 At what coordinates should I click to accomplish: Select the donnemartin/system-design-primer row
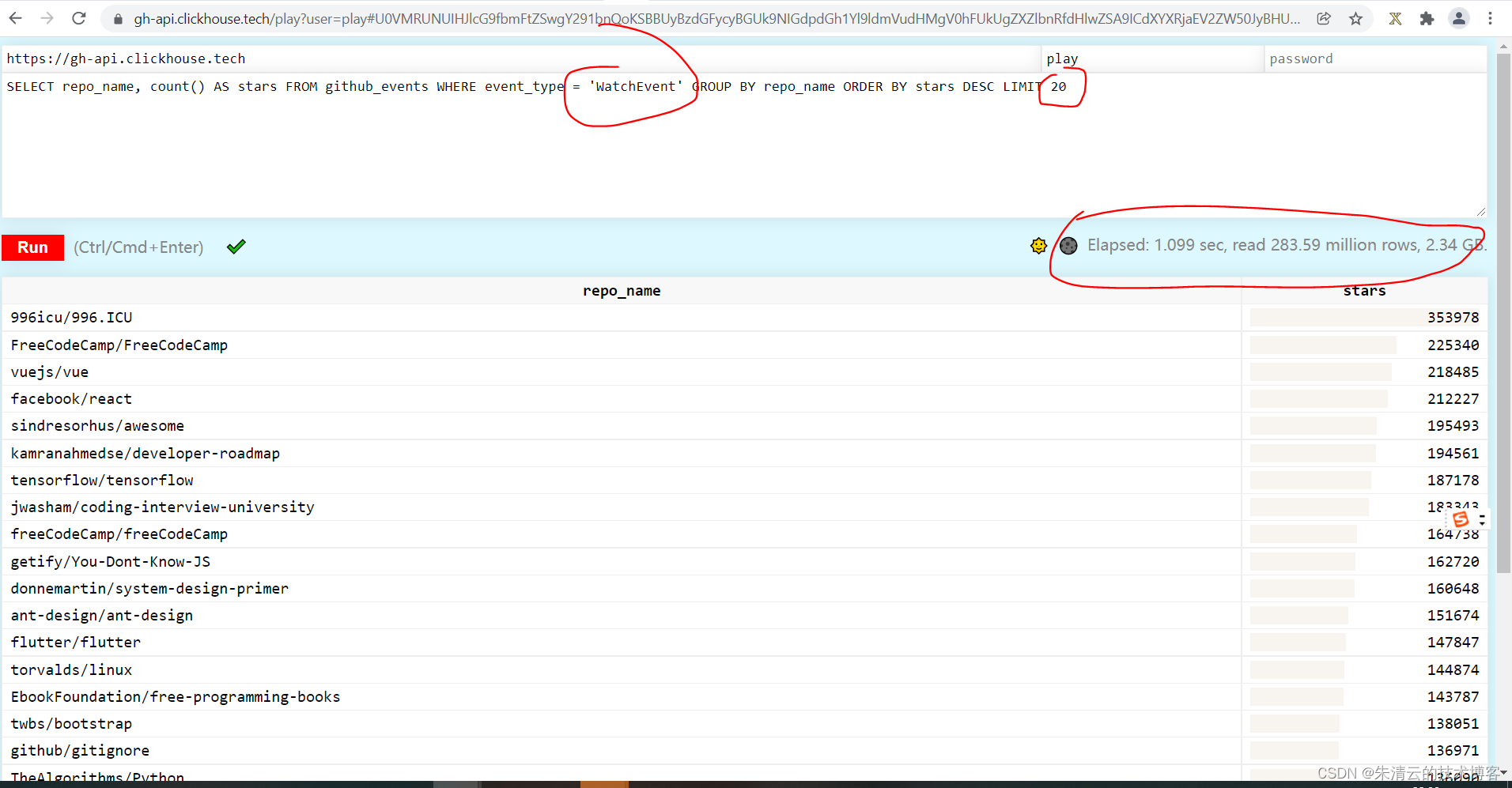744,589
